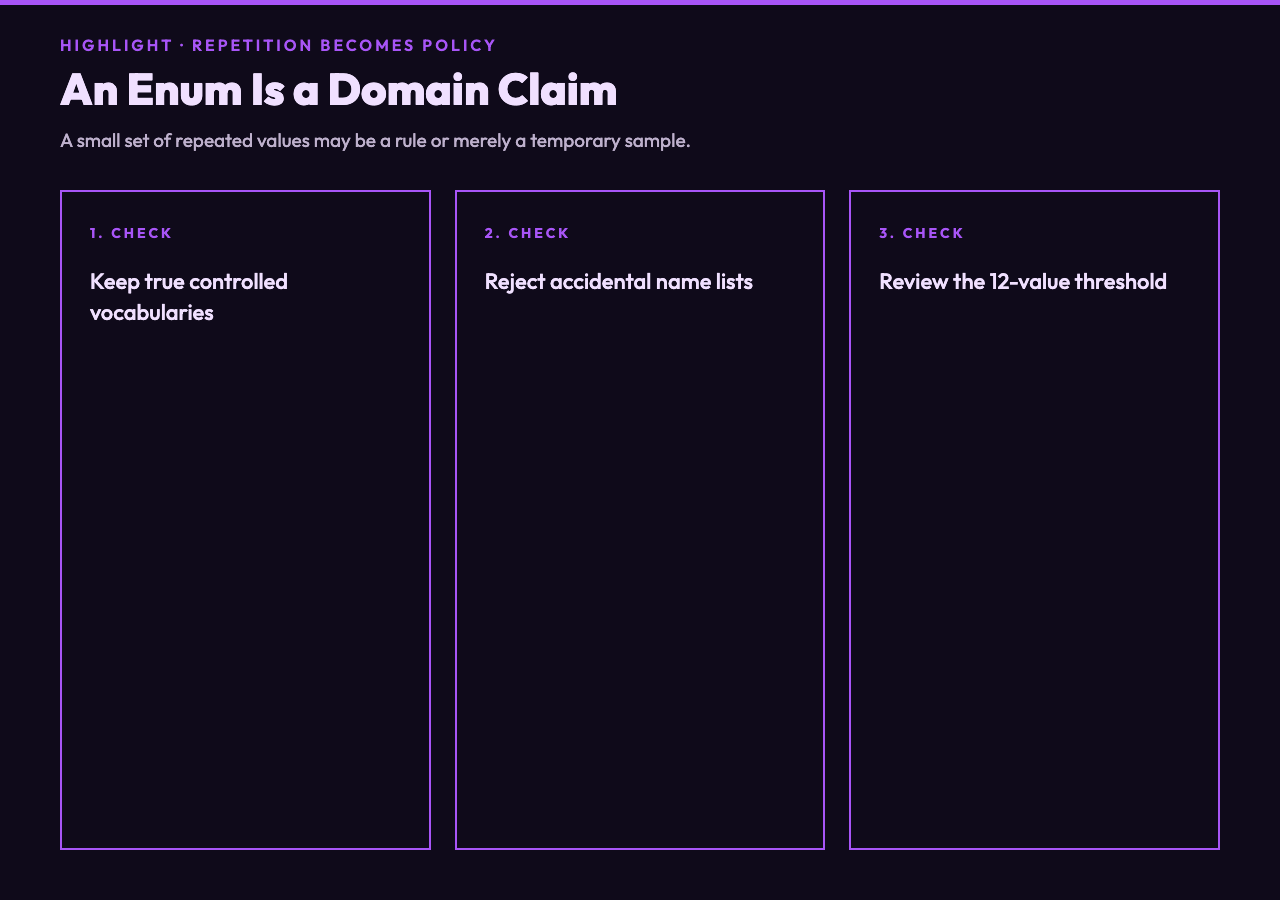Viewport: 1280px width, 900px height.
Task: Select 'Reject accidental name lists' text
Action: (618, 281)
